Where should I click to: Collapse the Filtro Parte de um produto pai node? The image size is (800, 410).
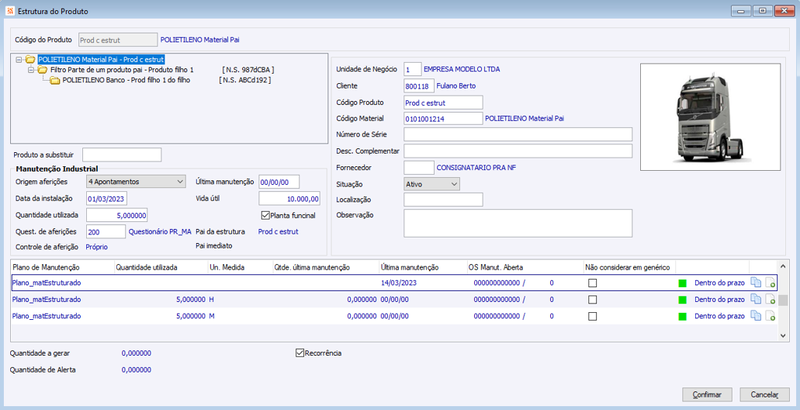tap(31, 70)
